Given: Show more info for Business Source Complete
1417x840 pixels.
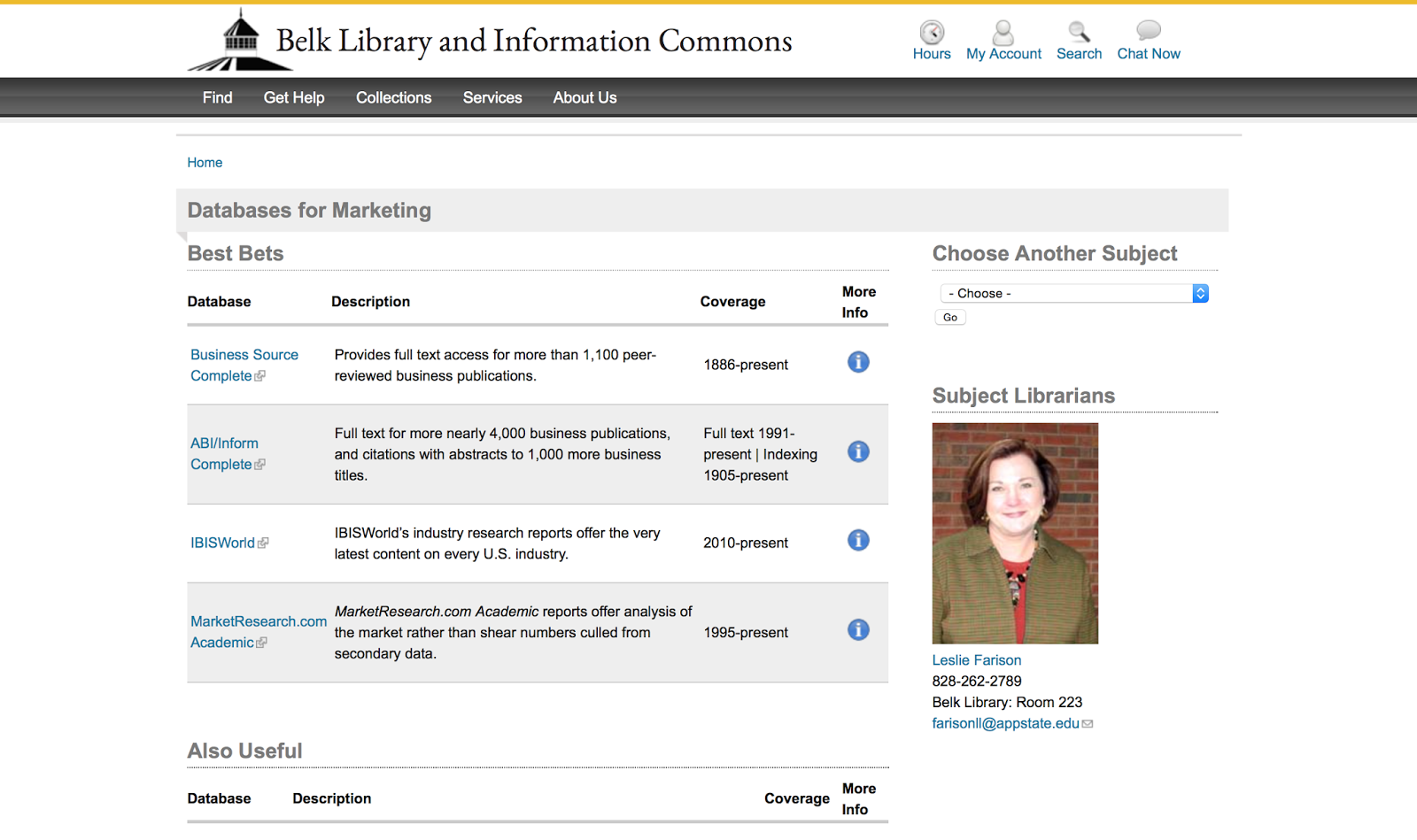Looking at the screenshot, I should tap(858, 362).
